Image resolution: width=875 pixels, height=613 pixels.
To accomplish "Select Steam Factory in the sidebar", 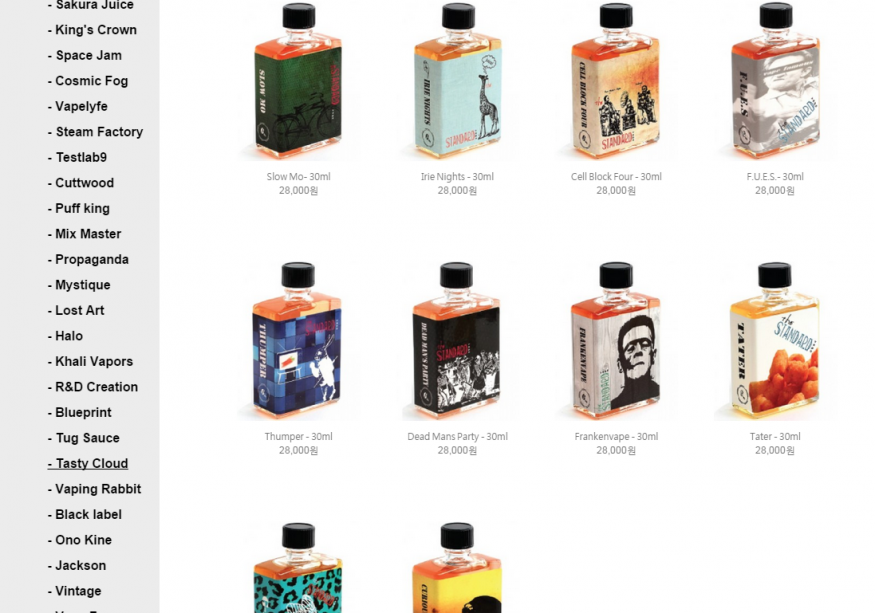I will [95, 132].
